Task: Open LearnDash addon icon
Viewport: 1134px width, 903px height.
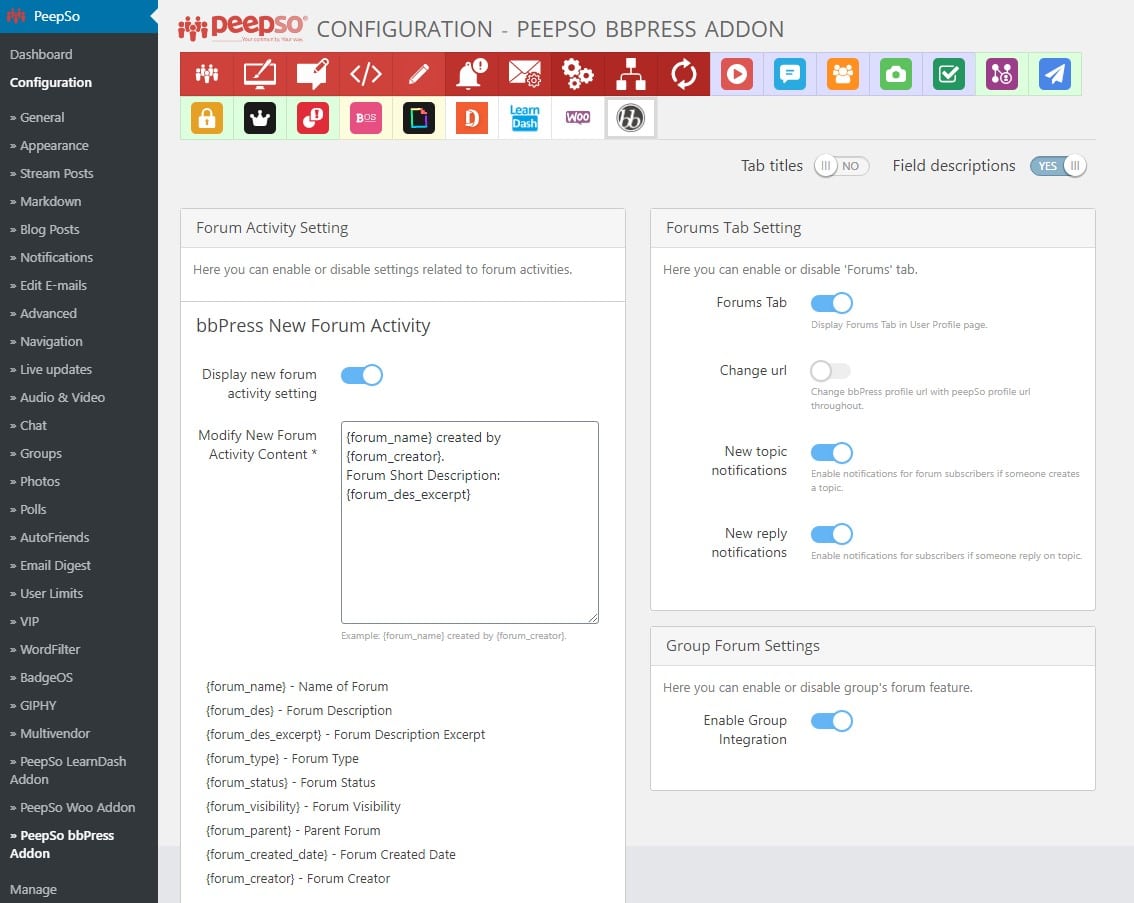Action: (x=524, y=118)
